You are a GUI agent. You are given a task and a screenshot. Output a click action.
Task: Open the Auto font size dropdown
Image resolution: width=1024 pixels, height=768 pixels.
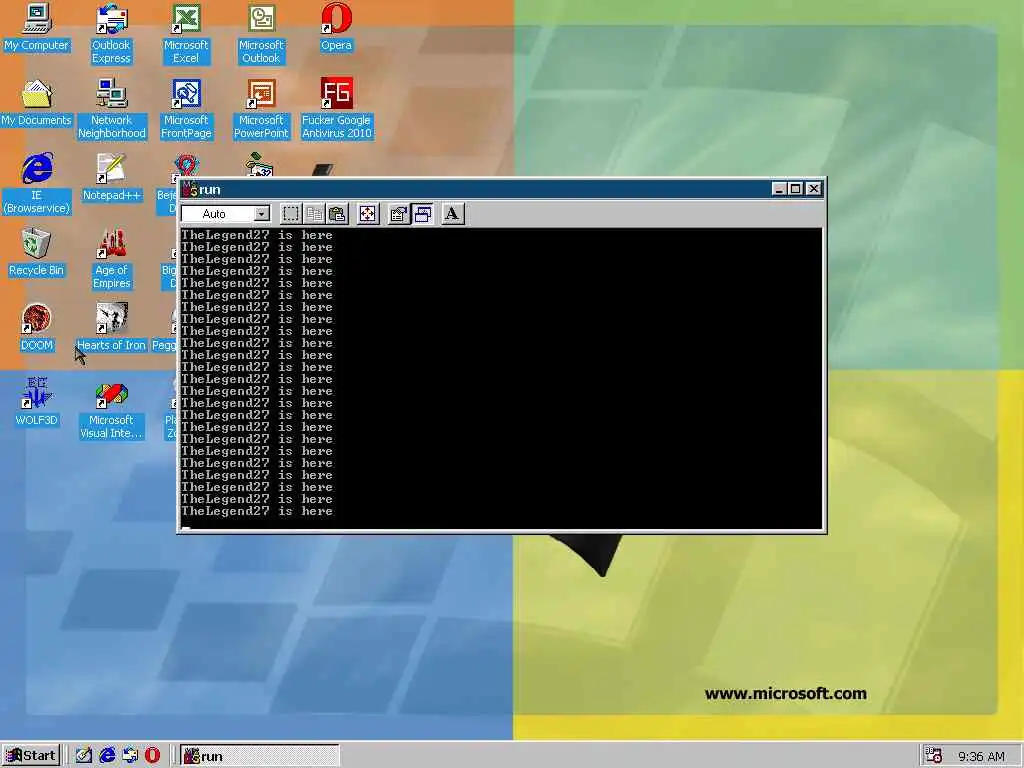(x=261, y=214)
